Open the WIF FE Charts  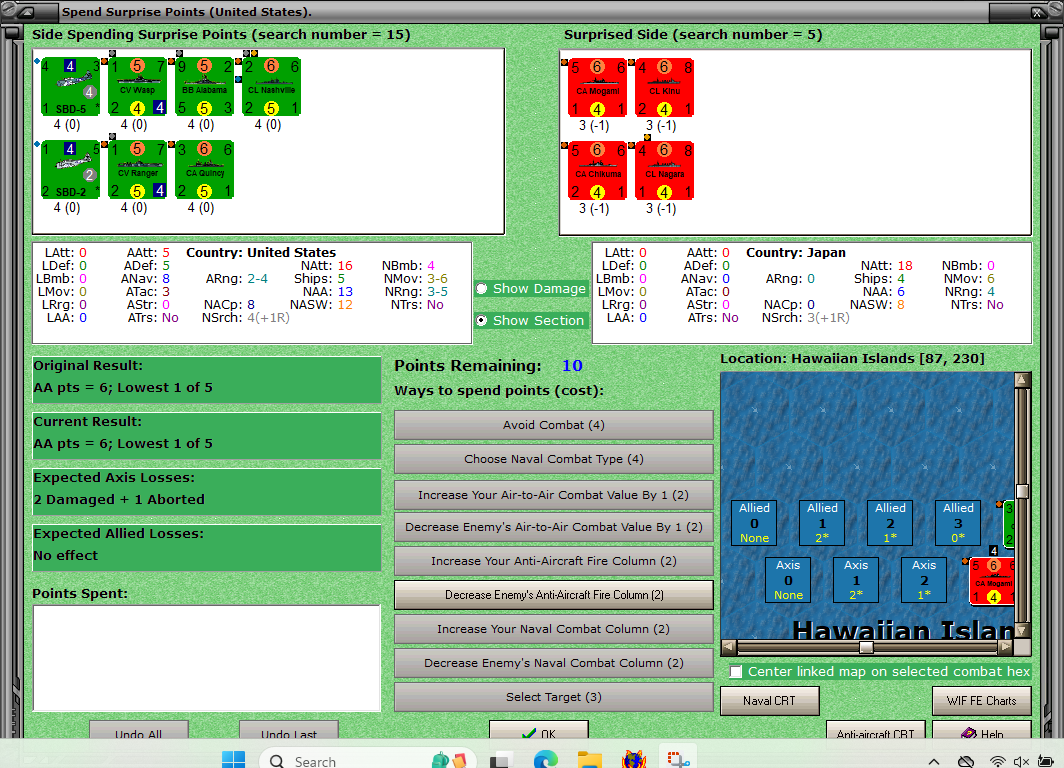pos(982,701)
